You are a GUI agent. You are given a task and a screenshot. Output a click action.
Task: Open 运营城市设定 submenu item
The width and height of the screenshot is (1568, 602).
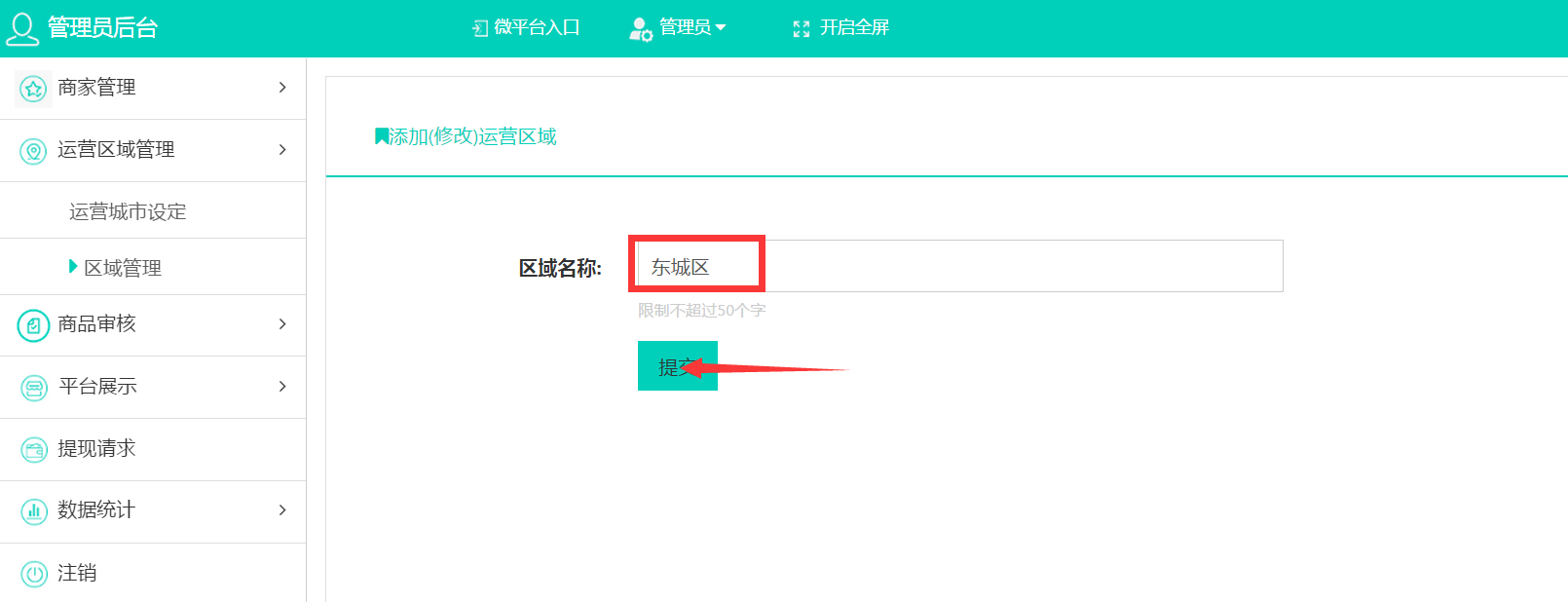click(128, 211)
